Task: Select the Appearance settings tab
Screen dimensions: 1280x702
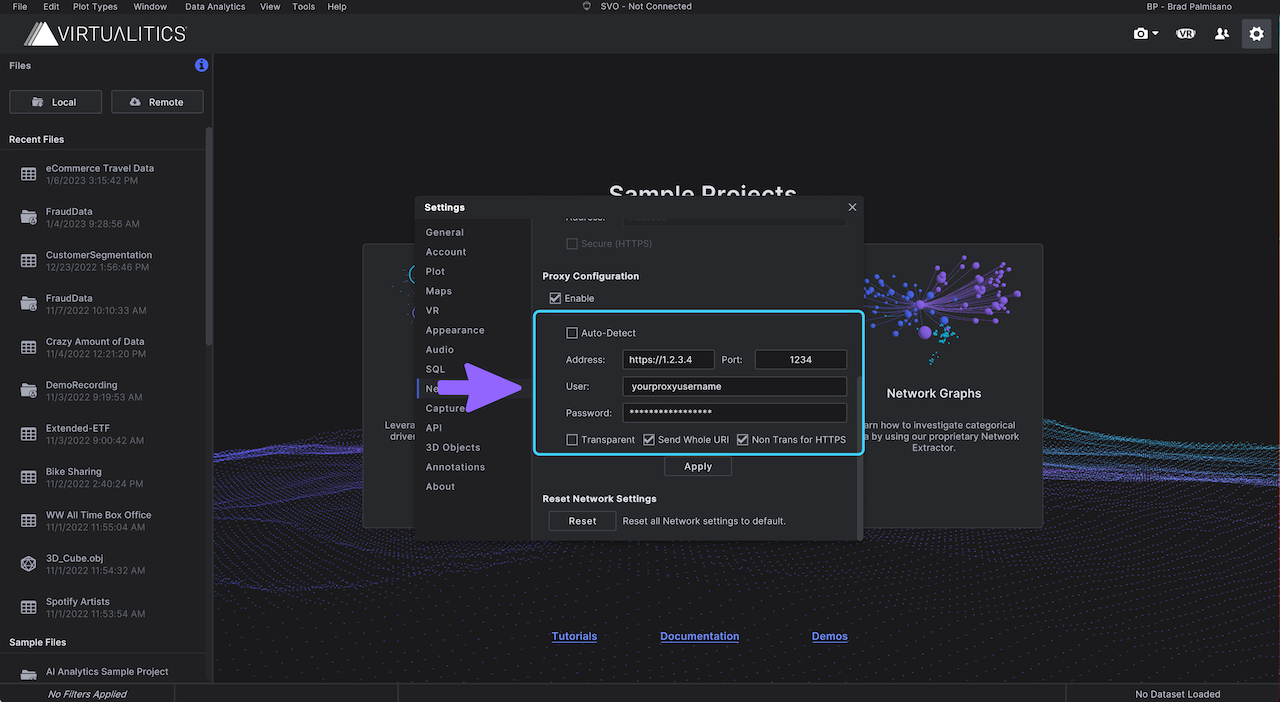Action: tap(455, 330)
